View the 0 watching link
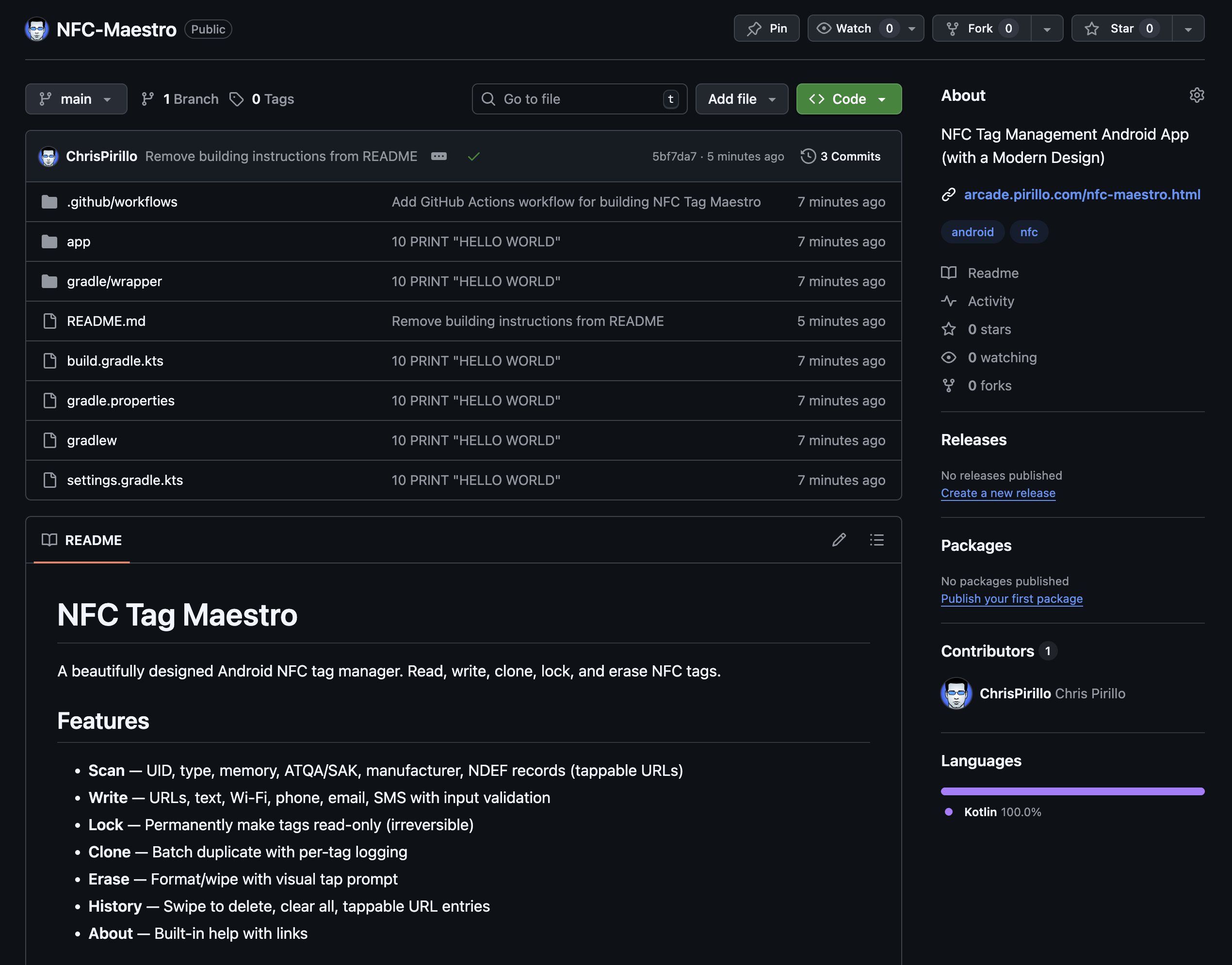 click(x=1002, y=357)
